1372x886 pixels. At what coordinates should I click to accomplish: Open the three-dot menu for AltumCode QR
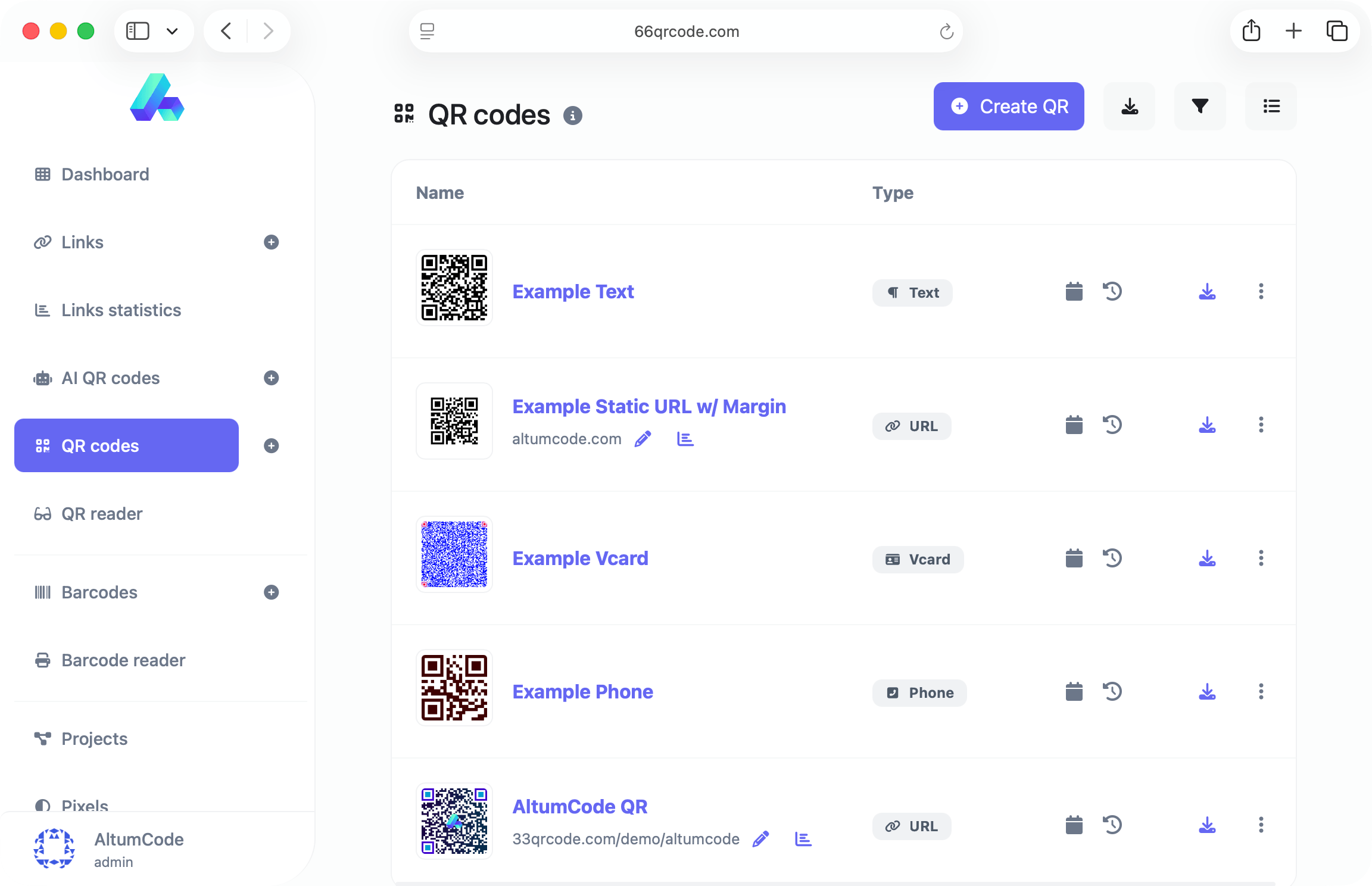[x=1261, y=825]
